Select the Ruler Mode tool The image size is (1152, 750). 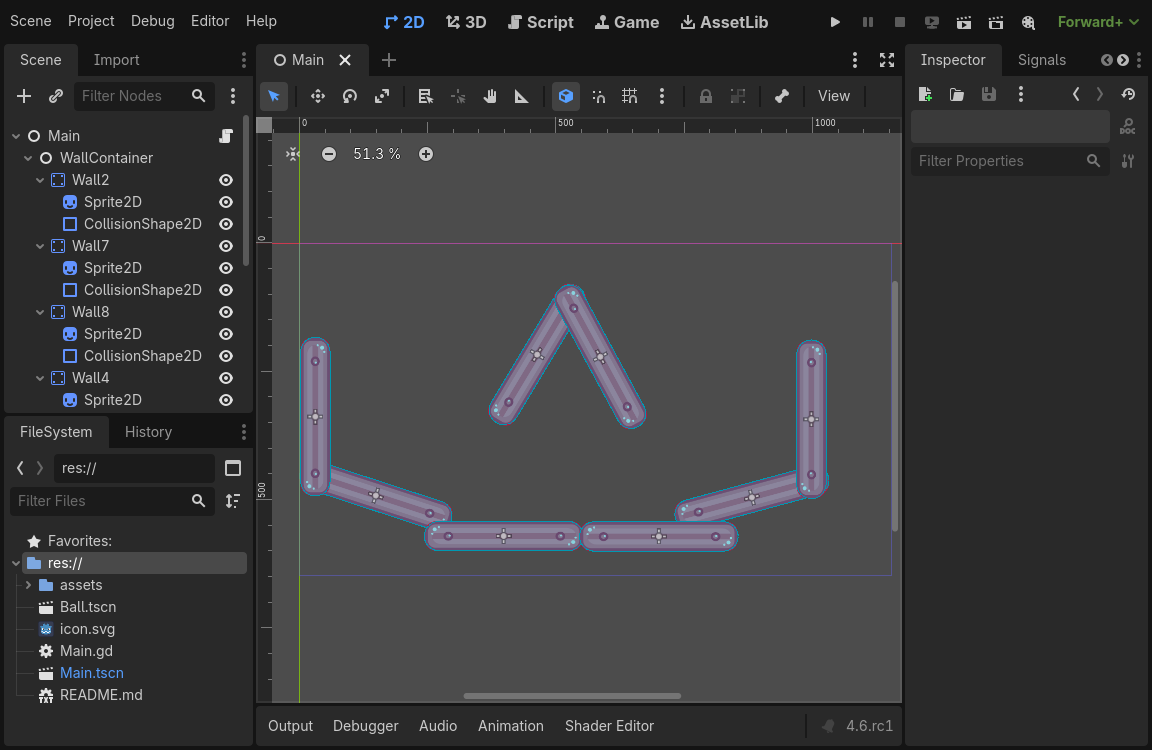coord(522,96)
